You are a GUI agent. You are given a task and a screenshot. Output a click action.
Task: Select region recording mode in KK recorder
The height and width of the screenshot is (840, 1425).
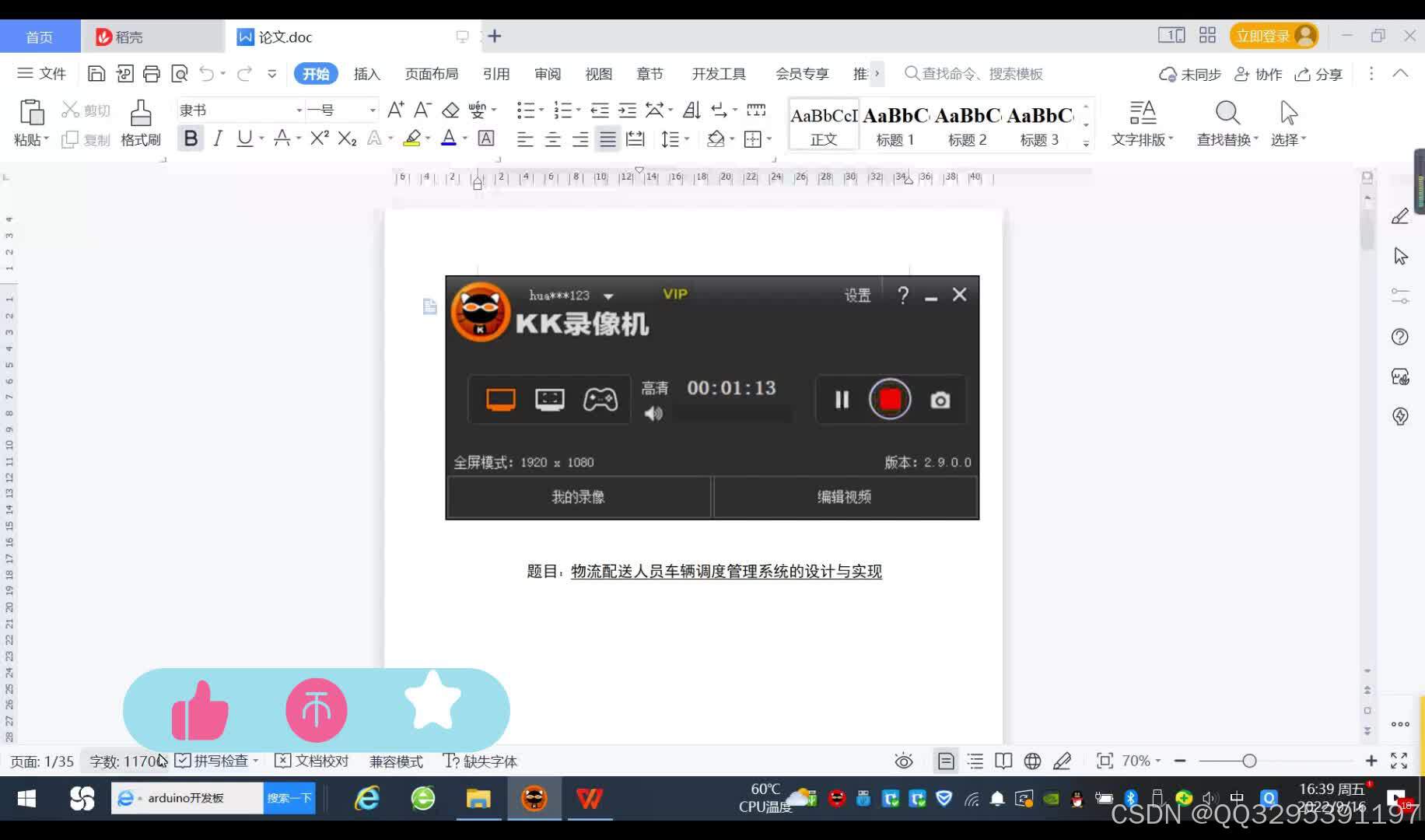pyautogui.click(x=550, y=400)
